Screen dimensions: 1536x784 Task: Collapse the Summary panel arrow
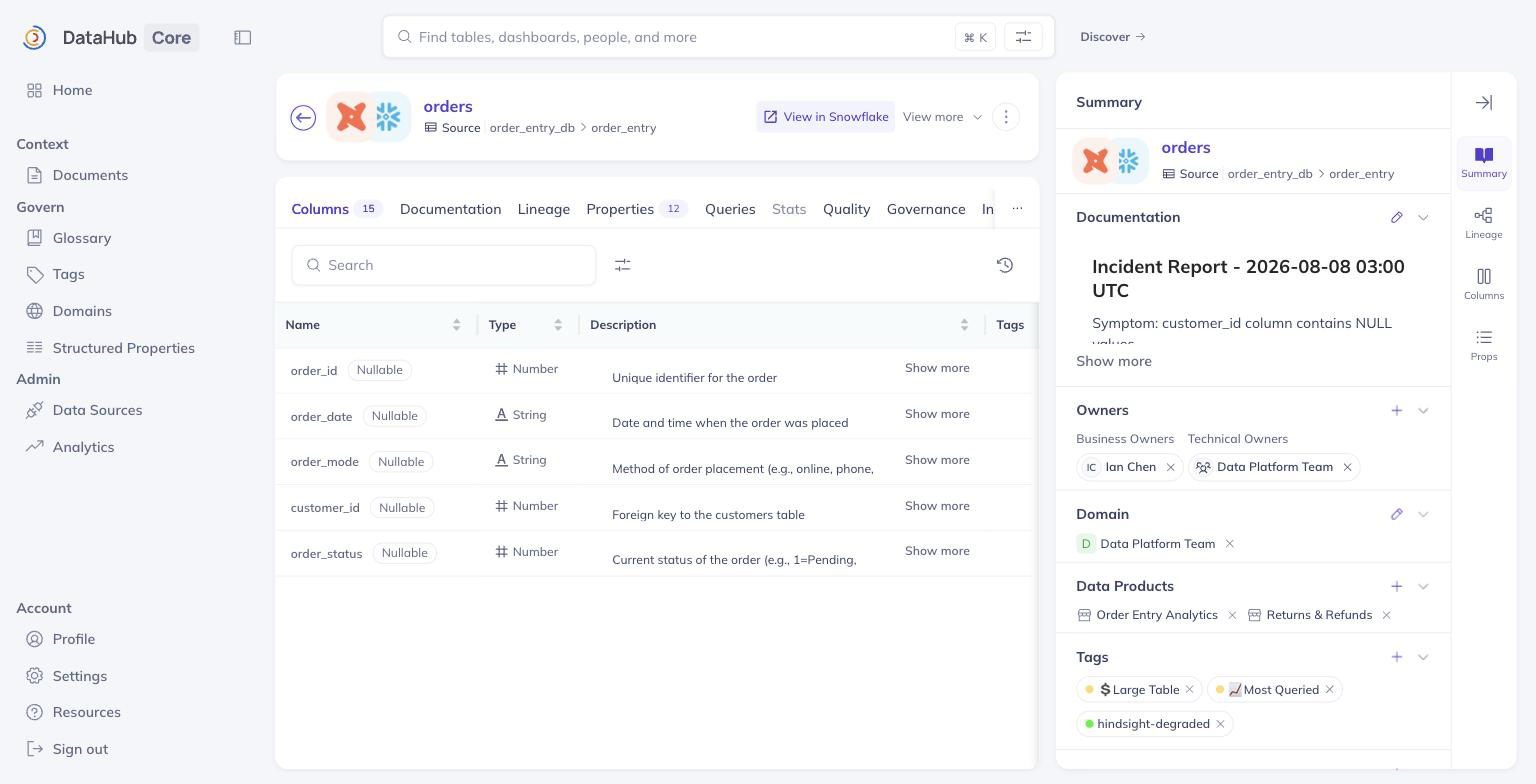point(1484,102)
